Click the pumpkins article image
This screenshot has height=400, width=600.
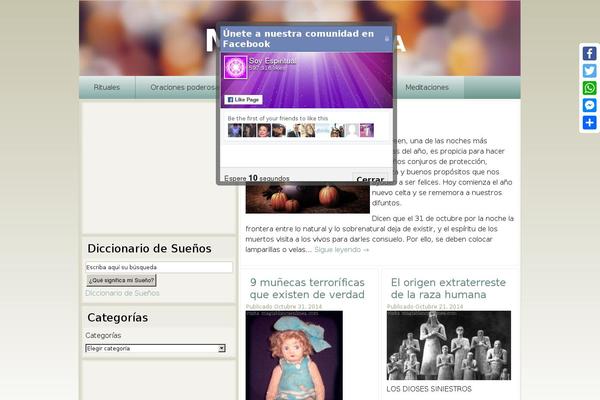tap(308, 199)
